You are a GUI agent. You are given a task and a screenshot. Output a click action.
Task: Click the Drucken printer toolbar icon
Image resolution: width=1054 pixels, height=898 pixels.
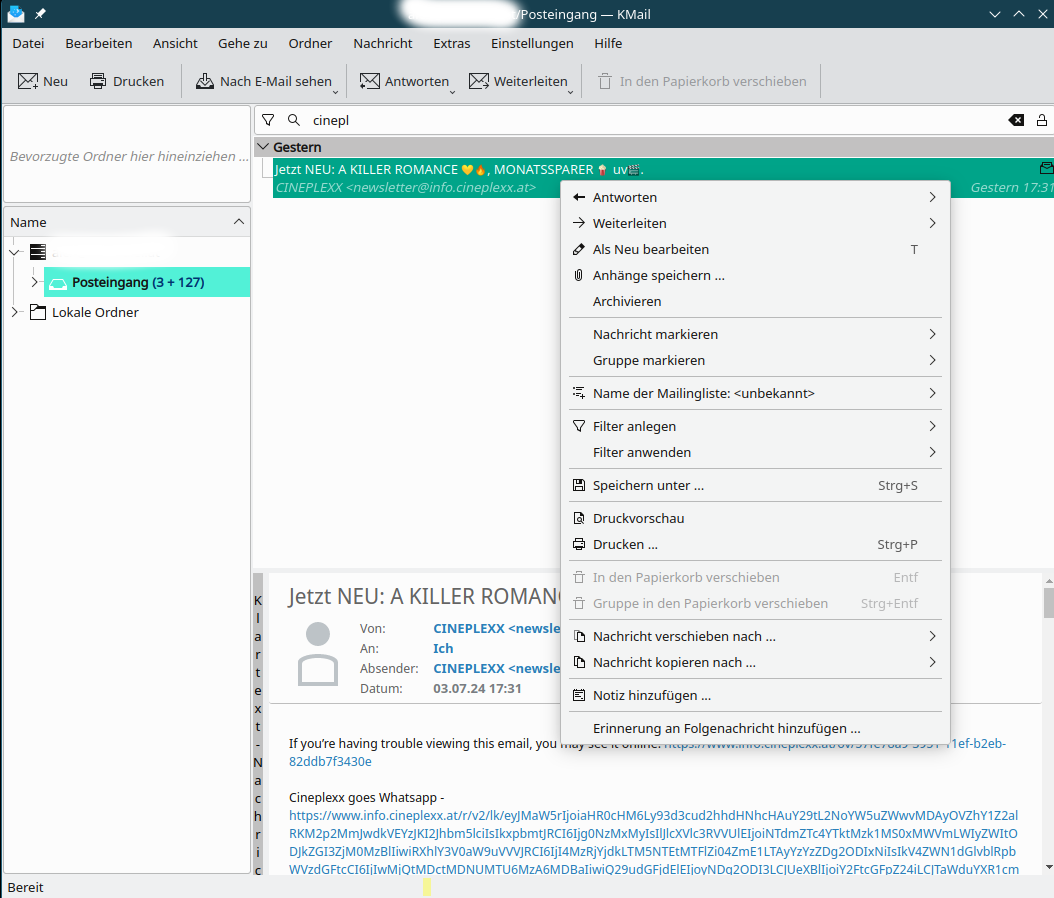pos(98,81)
